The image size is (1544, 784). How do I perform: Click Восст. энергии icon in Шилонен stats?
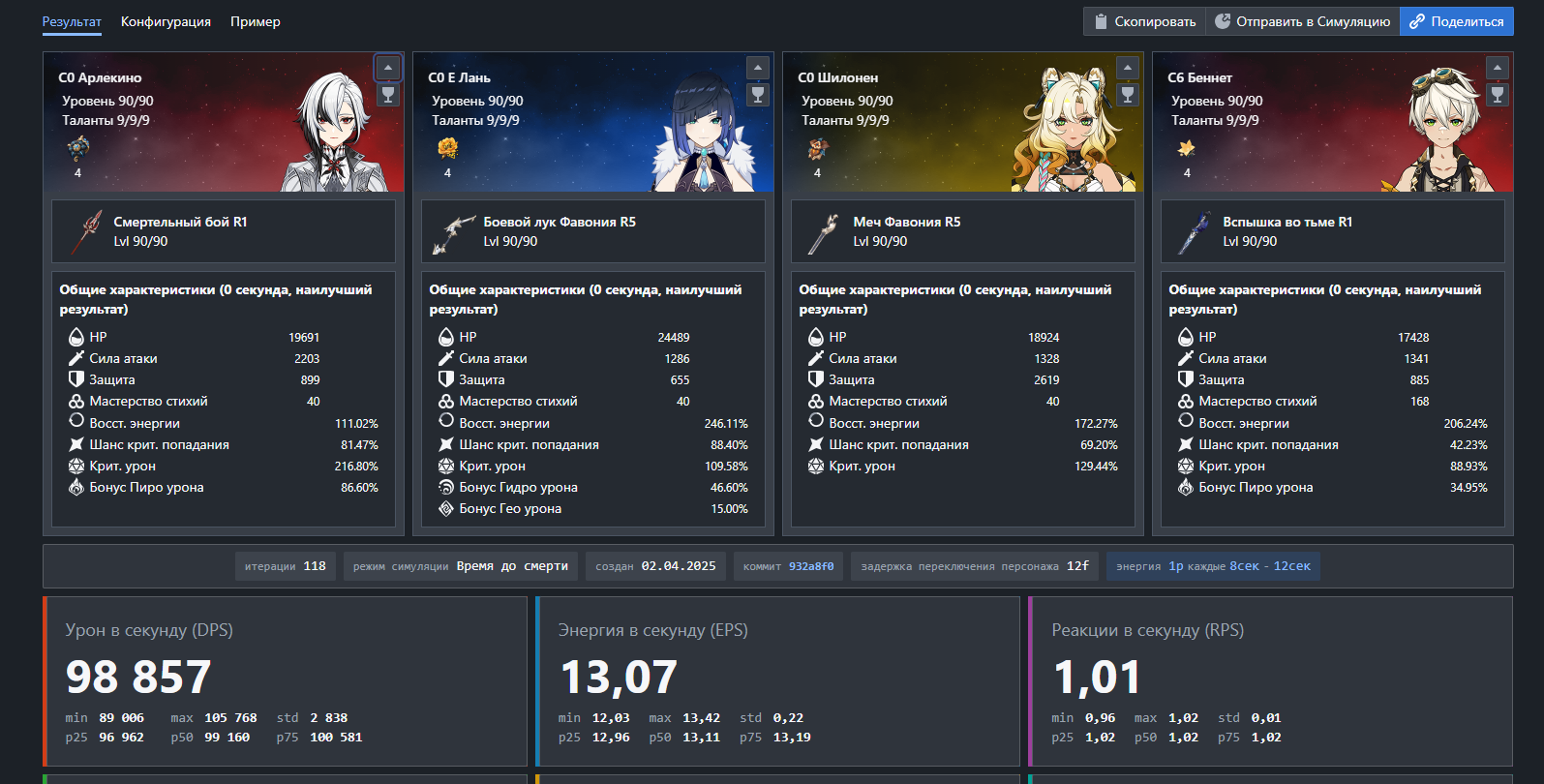point(816,421)
